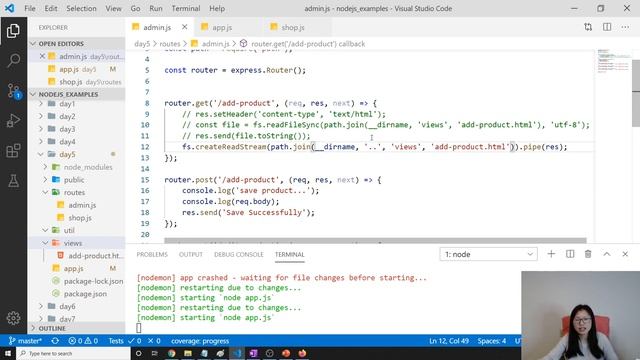640x360 pixels.
Task: Open the Extensions view
Action: 13,151
